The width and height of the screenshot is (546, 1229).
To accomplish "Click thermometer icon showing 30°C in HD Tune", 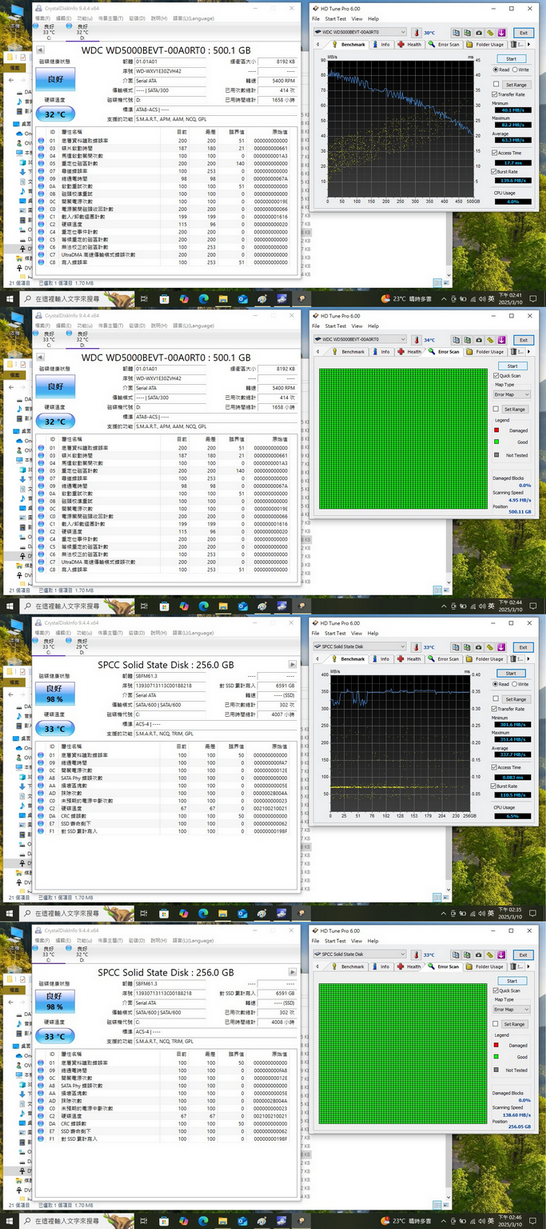I will 416,32.
